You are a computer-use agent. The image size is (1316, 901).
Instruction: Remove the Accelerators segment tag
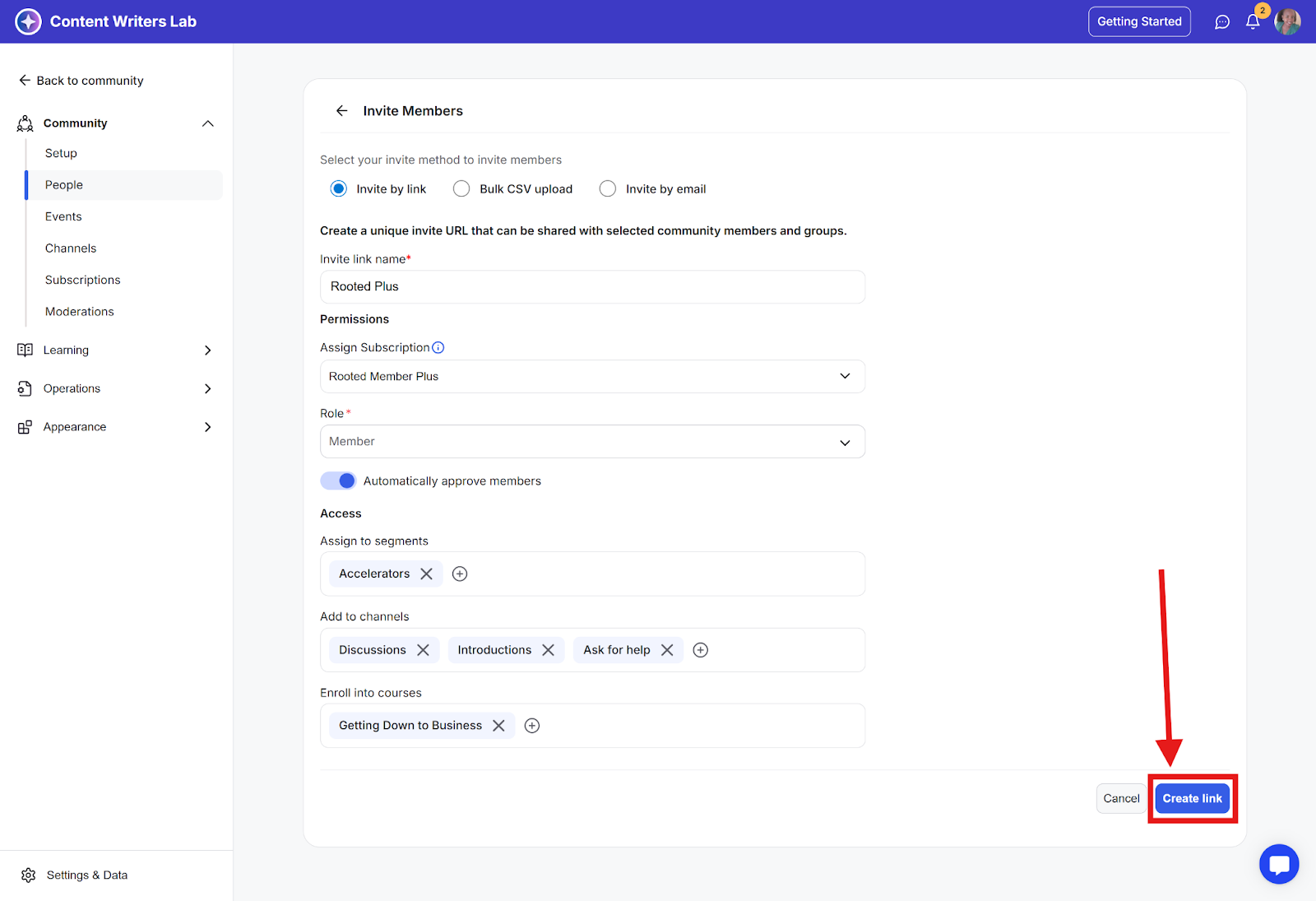click(x=426, y=574)
